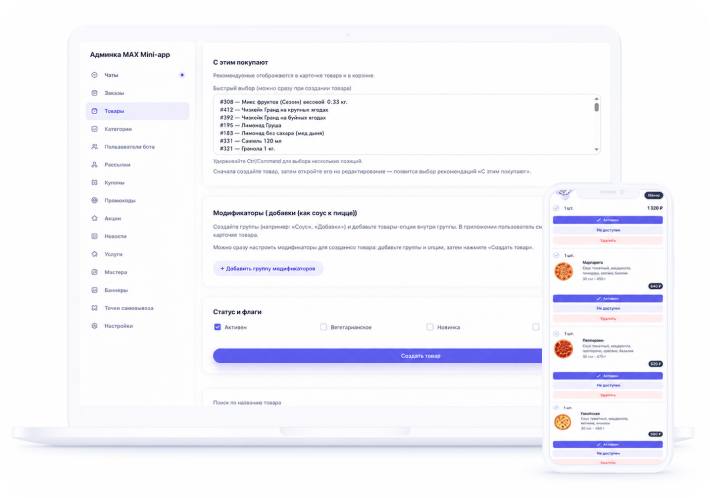Viewport: 710px width, 498px height.
Task: Click the Создать товар button
Action: (378, 356)
